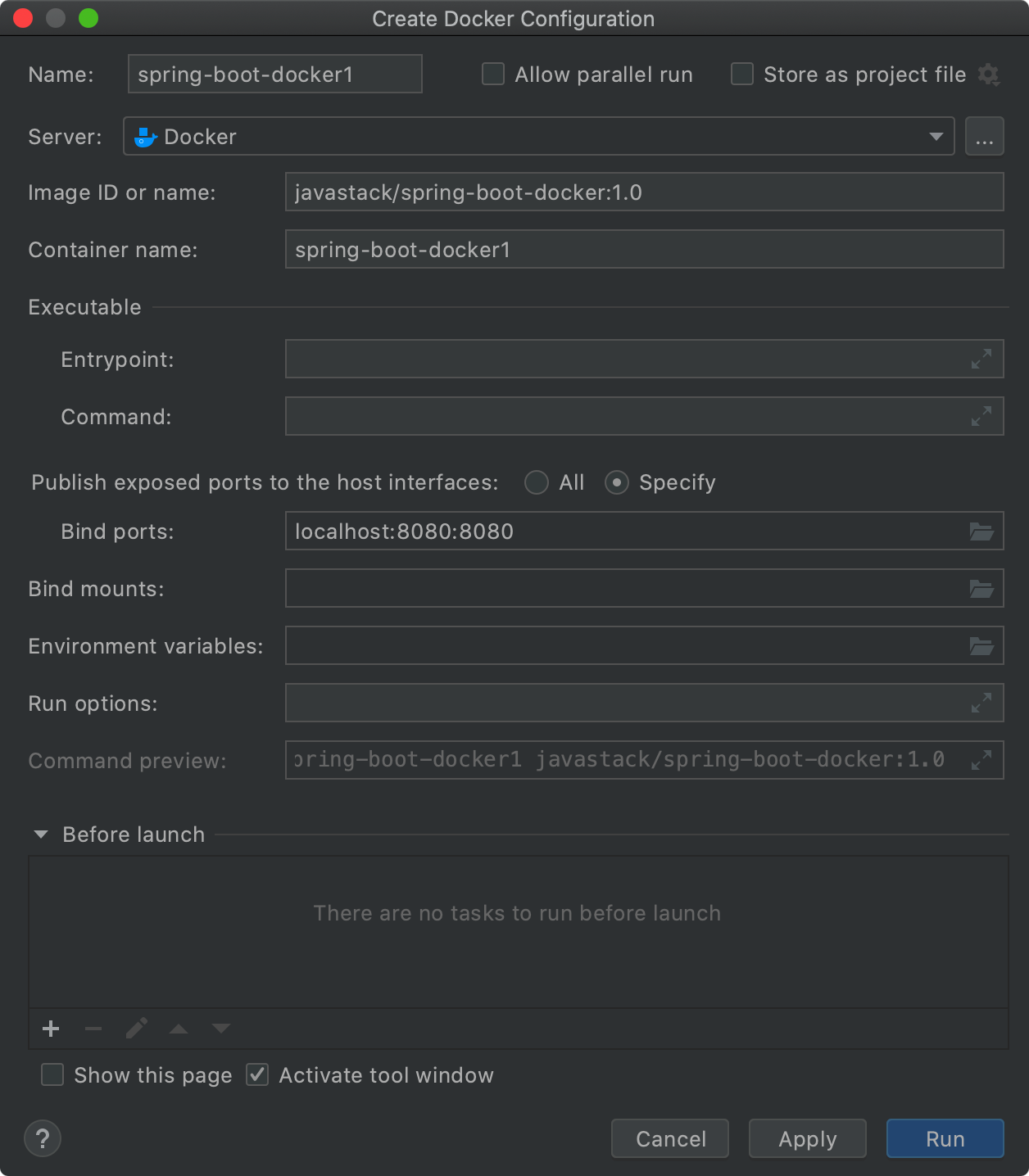Click the Docker whale icon in Server field
This screenshot has width=1029, height=1176.
tap(145, 137)
